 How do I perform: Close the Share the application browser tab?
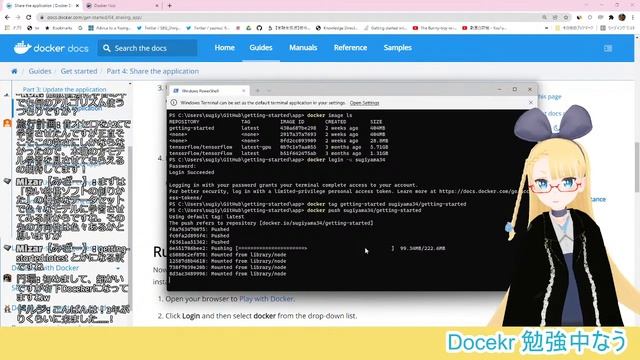77,6
